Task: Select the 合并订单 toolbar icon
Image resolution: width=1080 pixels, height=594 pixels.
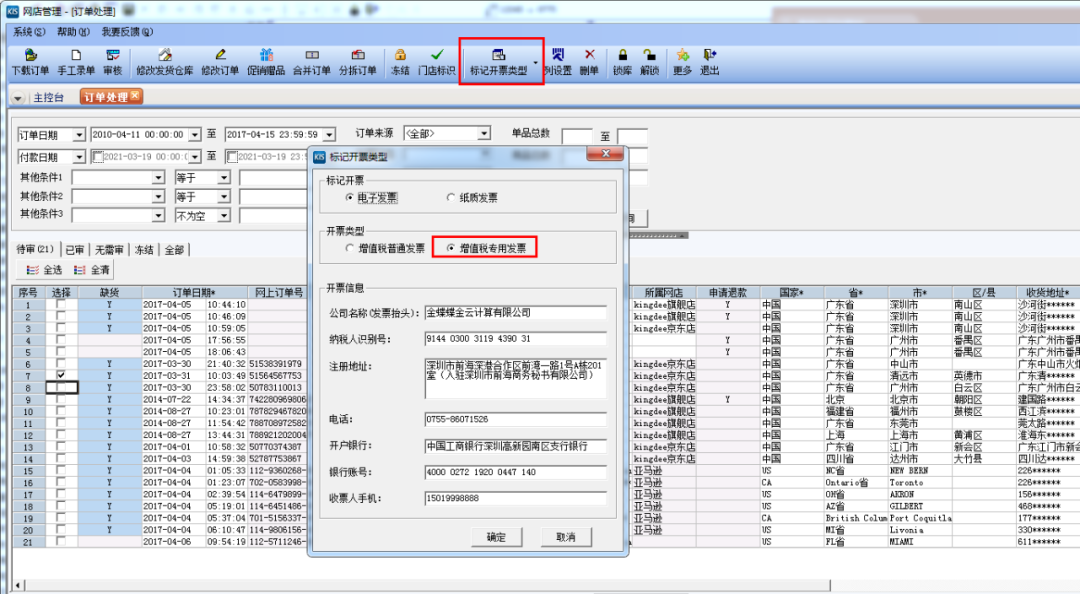Action: 312,55
